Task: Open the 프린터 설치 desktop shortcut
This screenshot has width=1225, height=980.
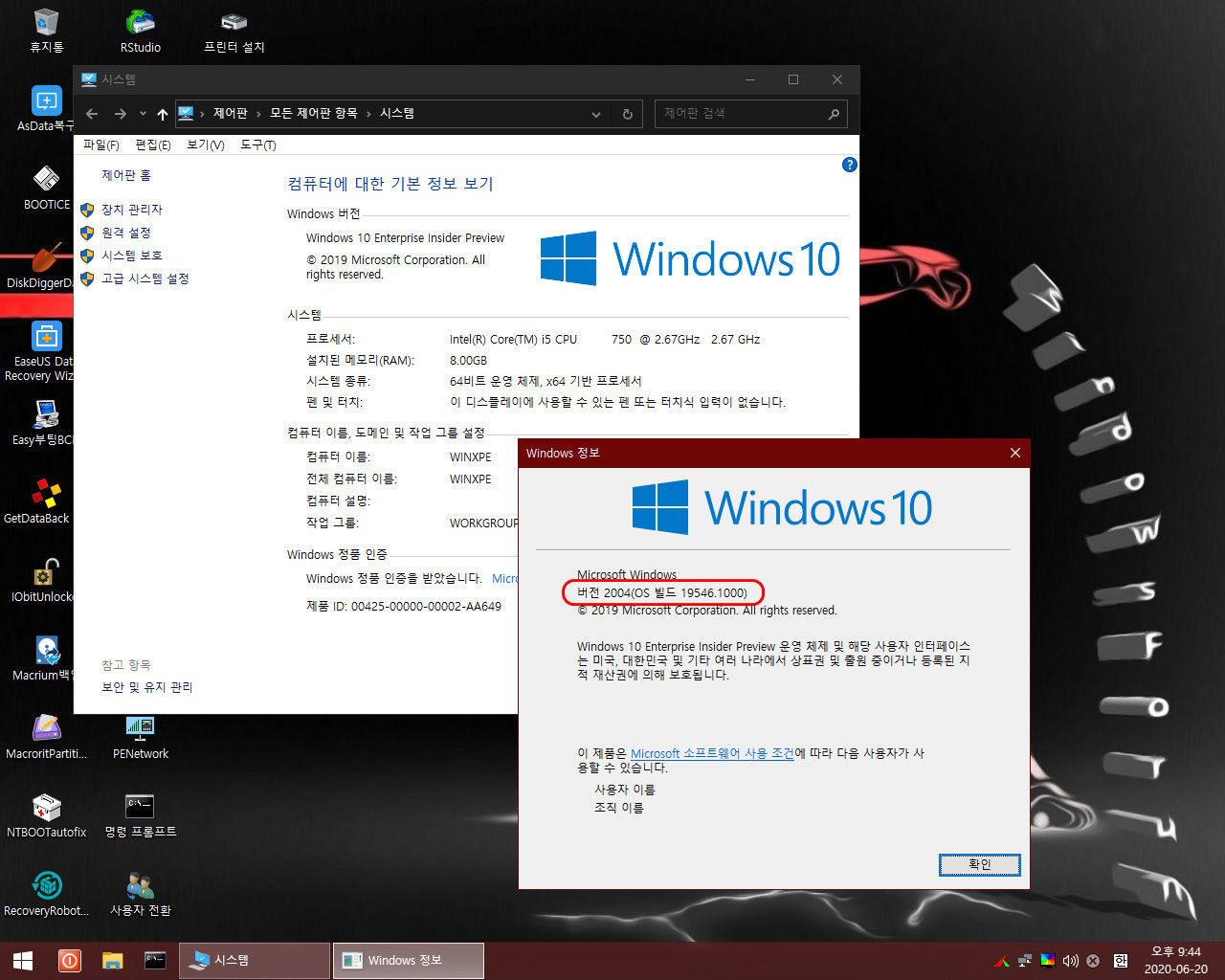Action: [x=234, y=31]
